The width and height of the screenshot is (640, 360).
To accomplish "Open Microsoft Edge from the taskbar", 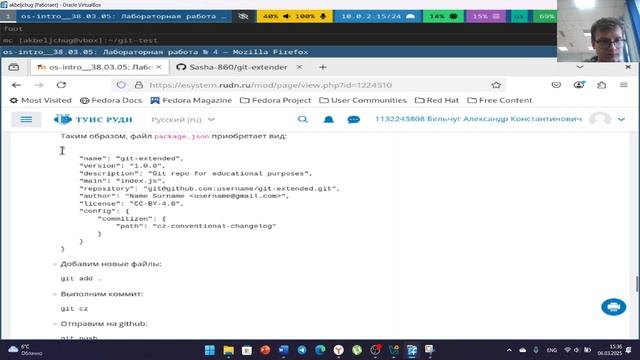I will tap(320, 350).
